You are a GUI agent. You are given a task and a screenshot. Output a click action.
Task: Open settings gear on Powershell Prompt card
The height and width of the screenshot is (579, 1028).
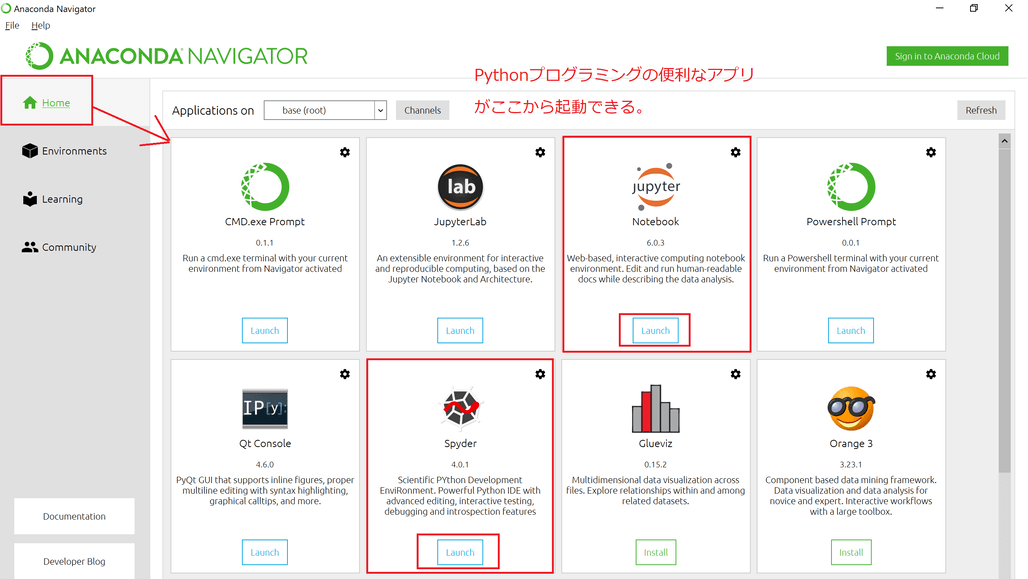click(931, 152)
